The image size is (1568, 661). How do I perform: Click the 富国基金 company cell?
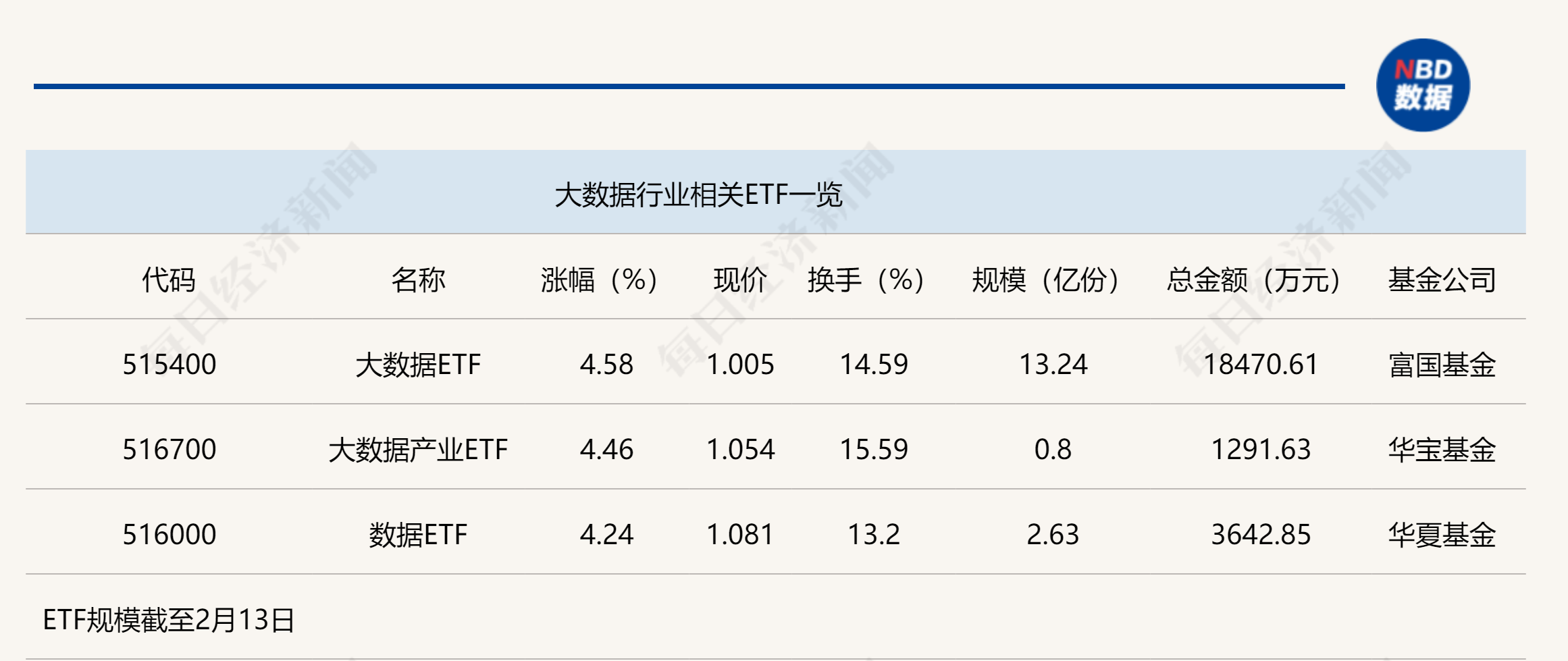tap(1442, 365)
